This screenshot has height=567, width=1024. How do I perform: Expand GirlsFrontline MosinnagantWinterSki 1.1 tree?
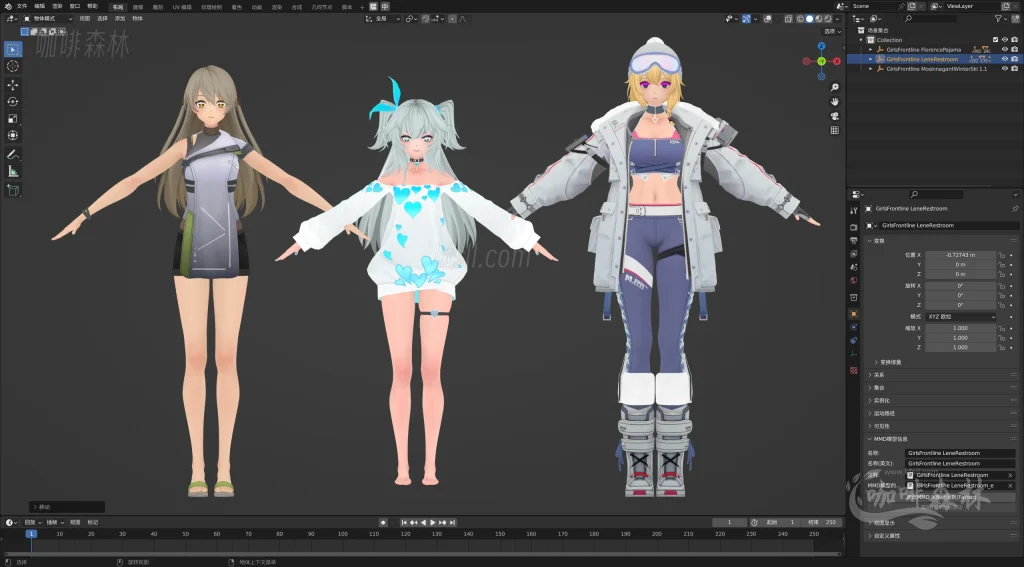(870, 69)
